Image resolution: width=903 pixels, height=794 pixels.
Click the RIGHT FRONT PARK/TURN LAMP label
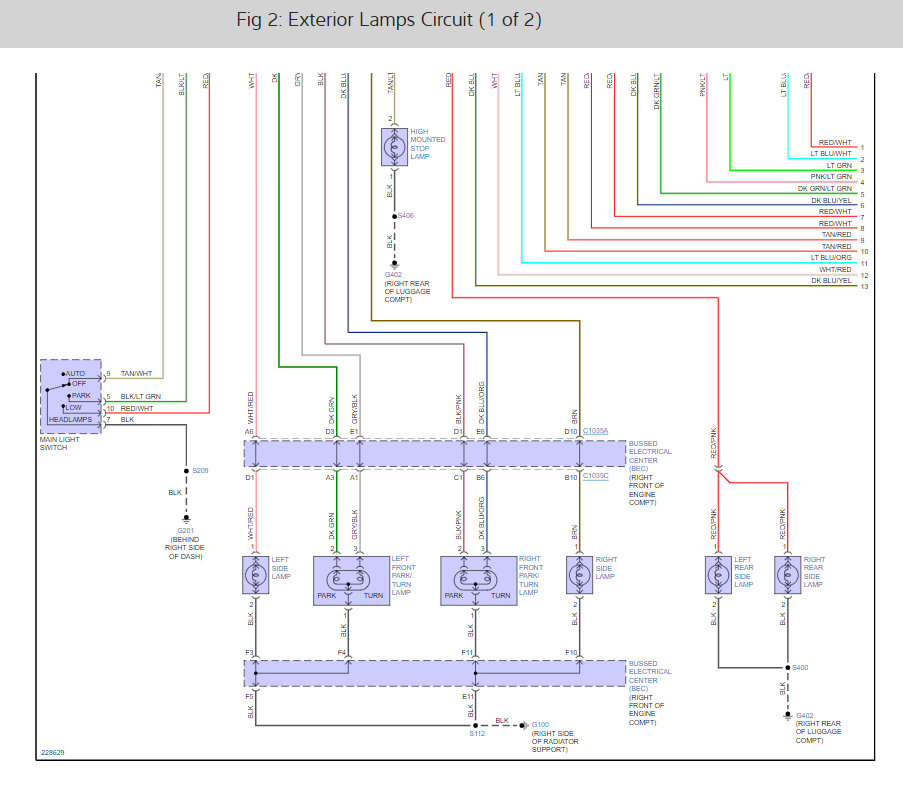point(531,575)
